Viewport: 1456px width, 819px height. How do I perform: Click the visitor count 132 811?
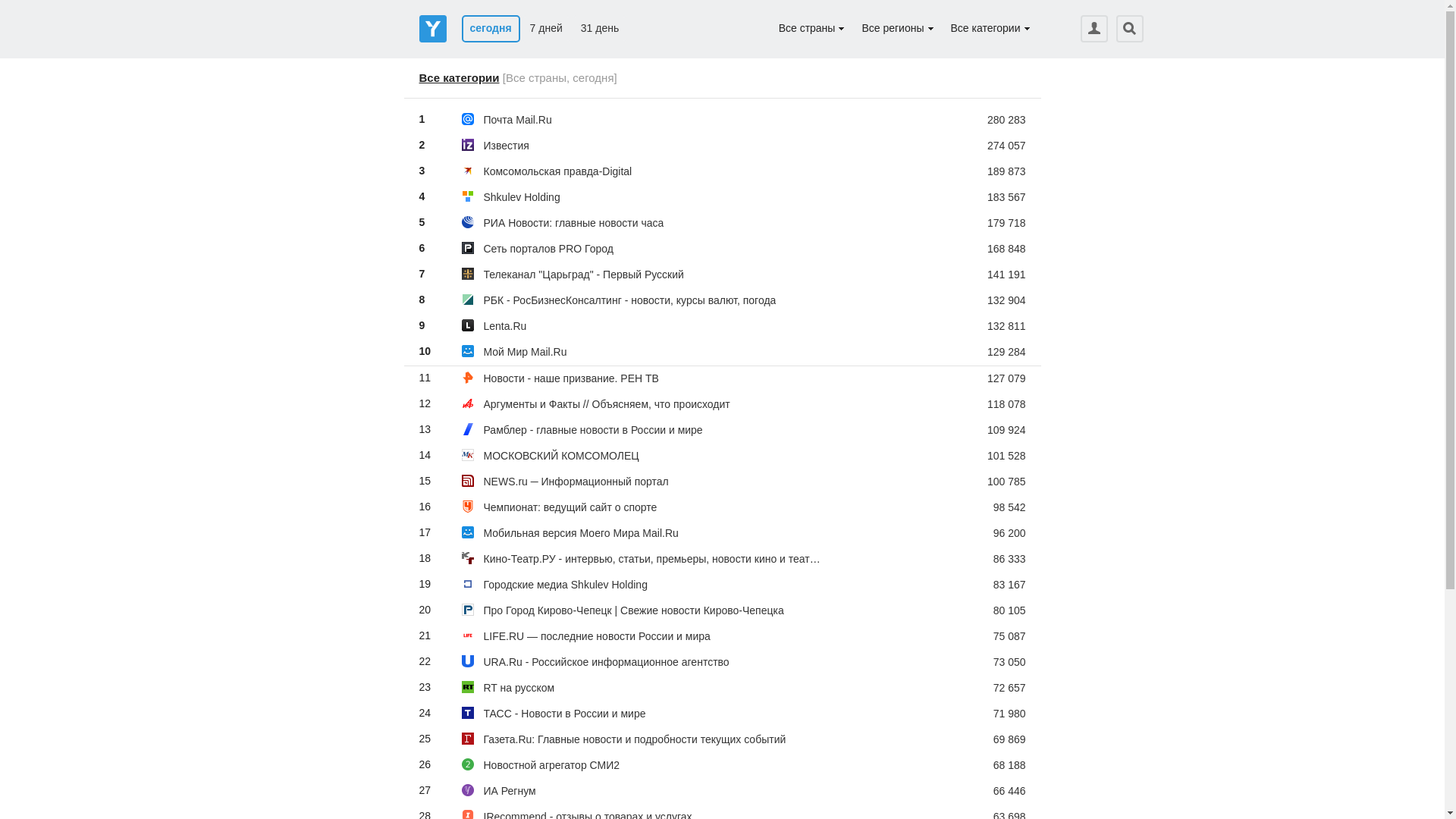1006,326
